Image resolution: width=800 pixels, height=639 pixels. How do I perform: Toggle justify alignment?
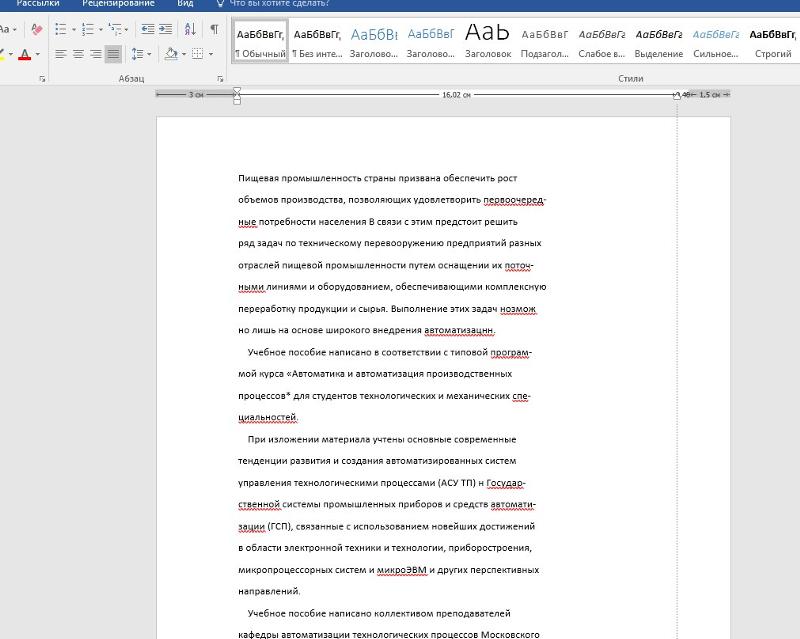(x=113, y=53)
